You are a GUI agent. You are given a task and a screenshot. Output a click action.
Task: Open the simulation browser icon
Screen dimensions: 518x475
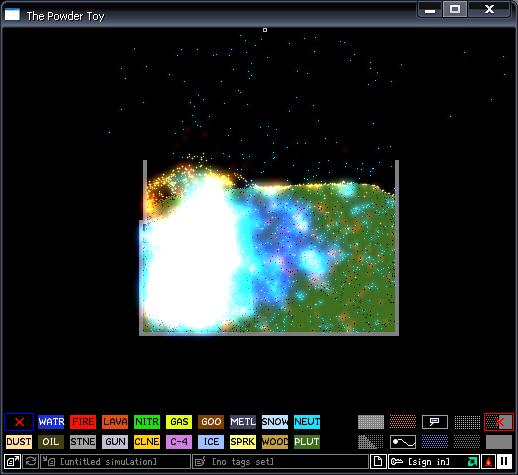pos(13,462)
